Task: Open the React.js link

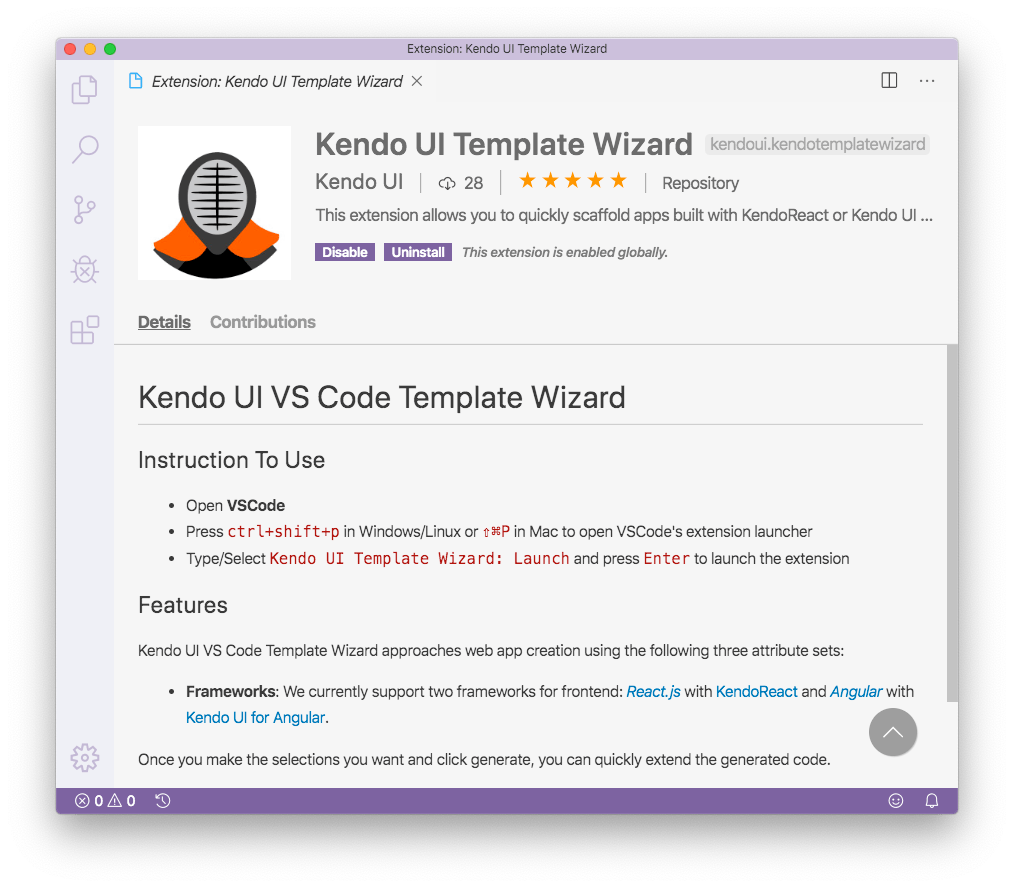Action: (x=653, y=691)
